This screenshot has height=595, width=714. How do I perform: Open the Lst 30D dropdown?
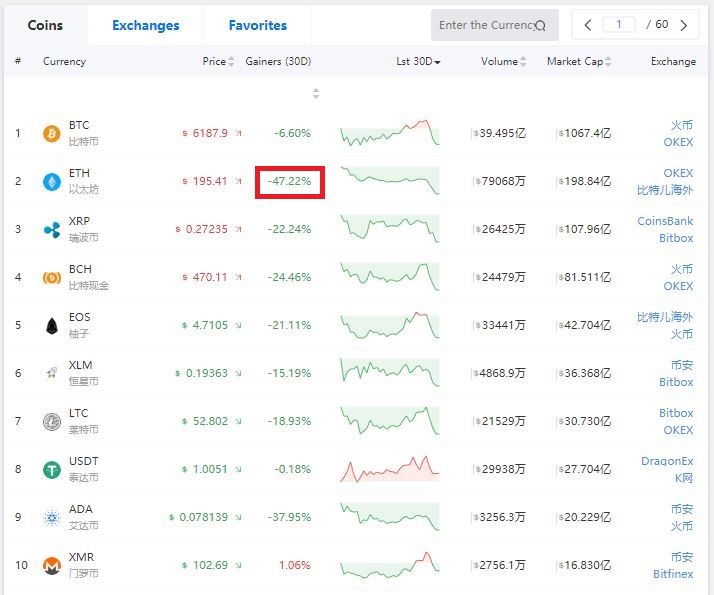tap(418, 62)
